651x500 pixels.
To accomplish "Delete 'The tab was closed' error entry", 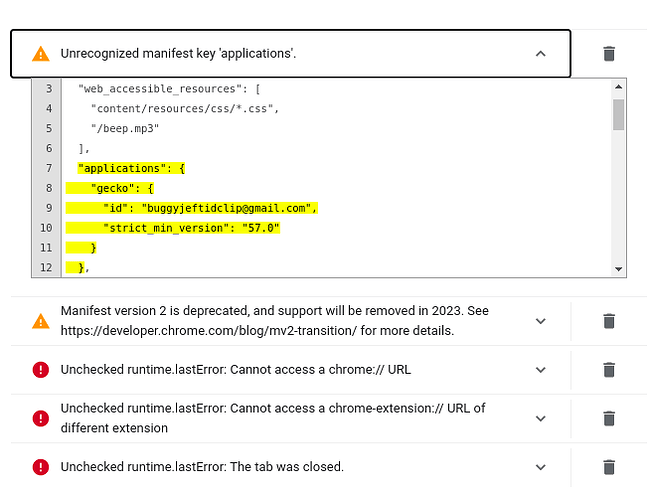I will pyautogui.click(x=609, y=467).
